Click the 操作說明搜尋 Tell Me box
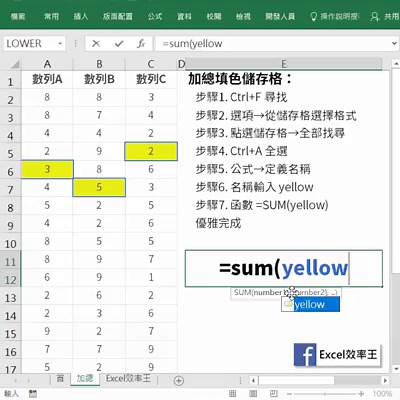Viewport: 400px width, 400px height. [334, 17]
